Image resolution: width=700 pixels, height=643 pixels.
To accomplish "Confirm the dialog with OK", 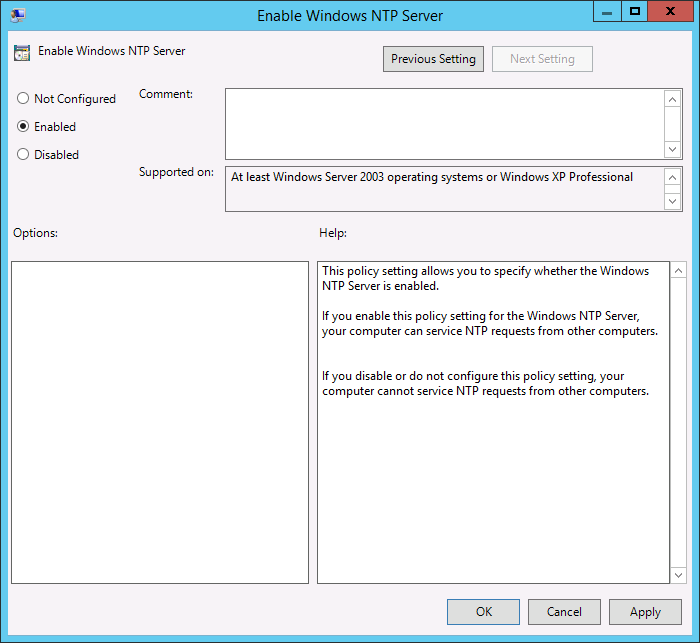I will 483,612.
